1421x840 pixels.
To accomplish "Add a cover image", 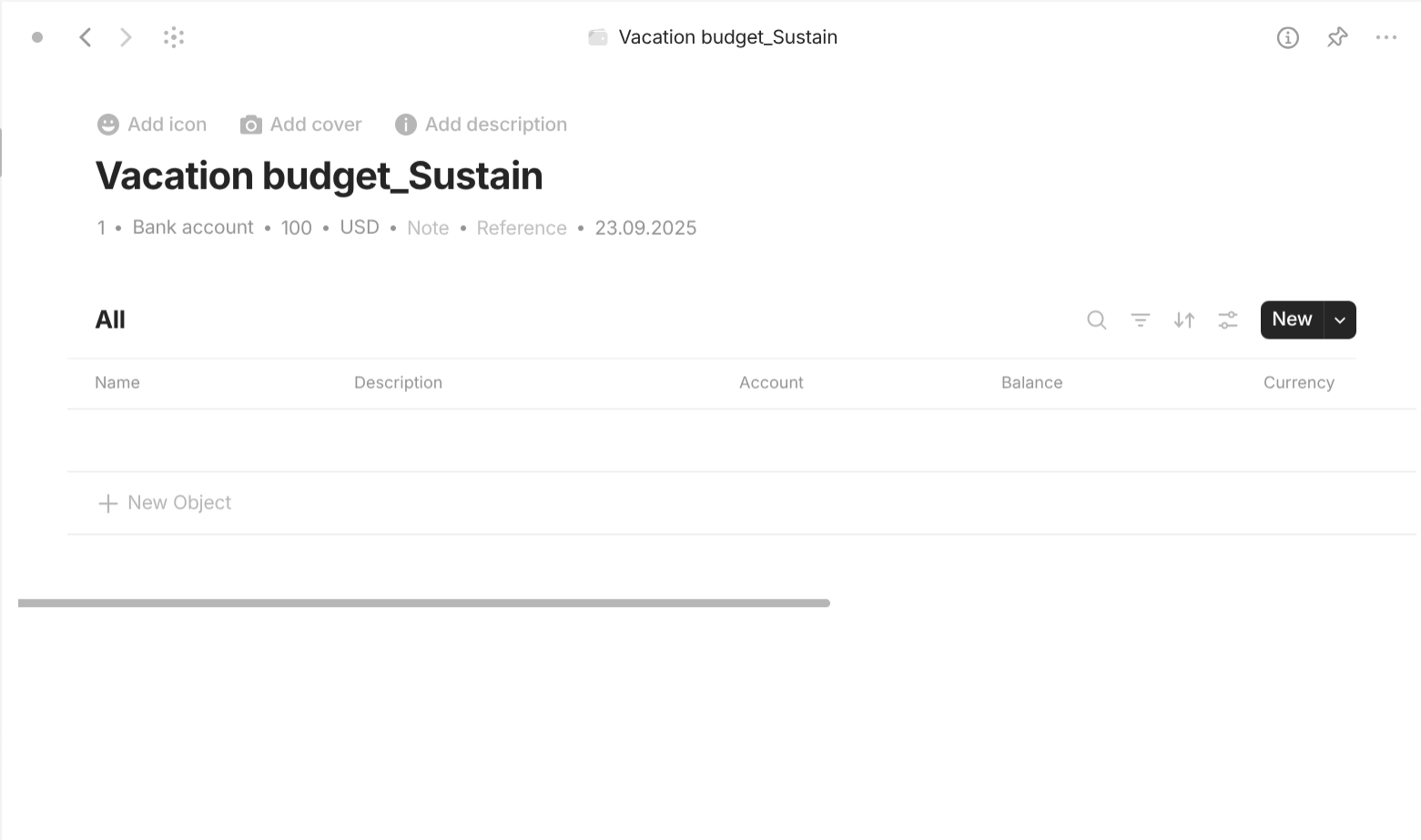I will point(301,124).
